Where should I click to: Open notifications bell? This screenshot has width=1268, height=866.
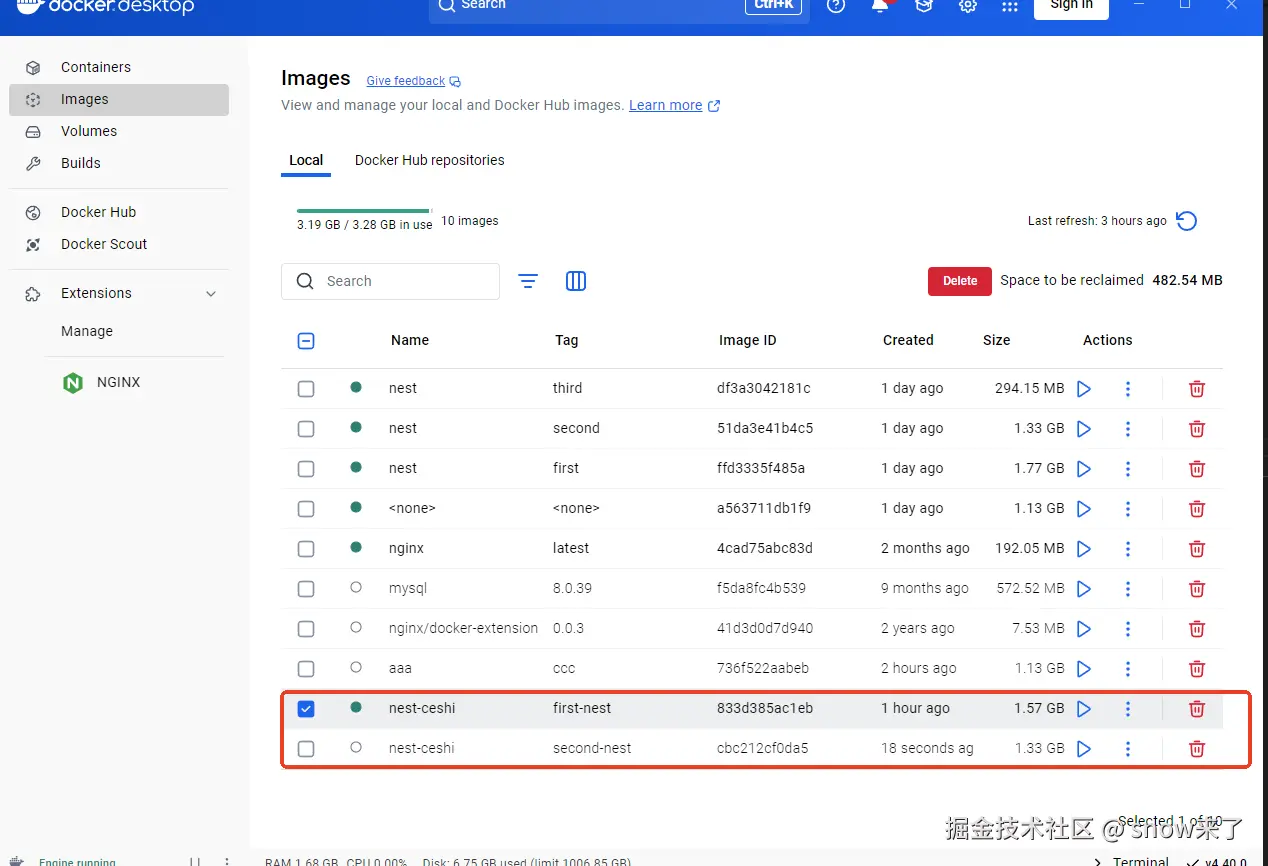coord(881,6)
